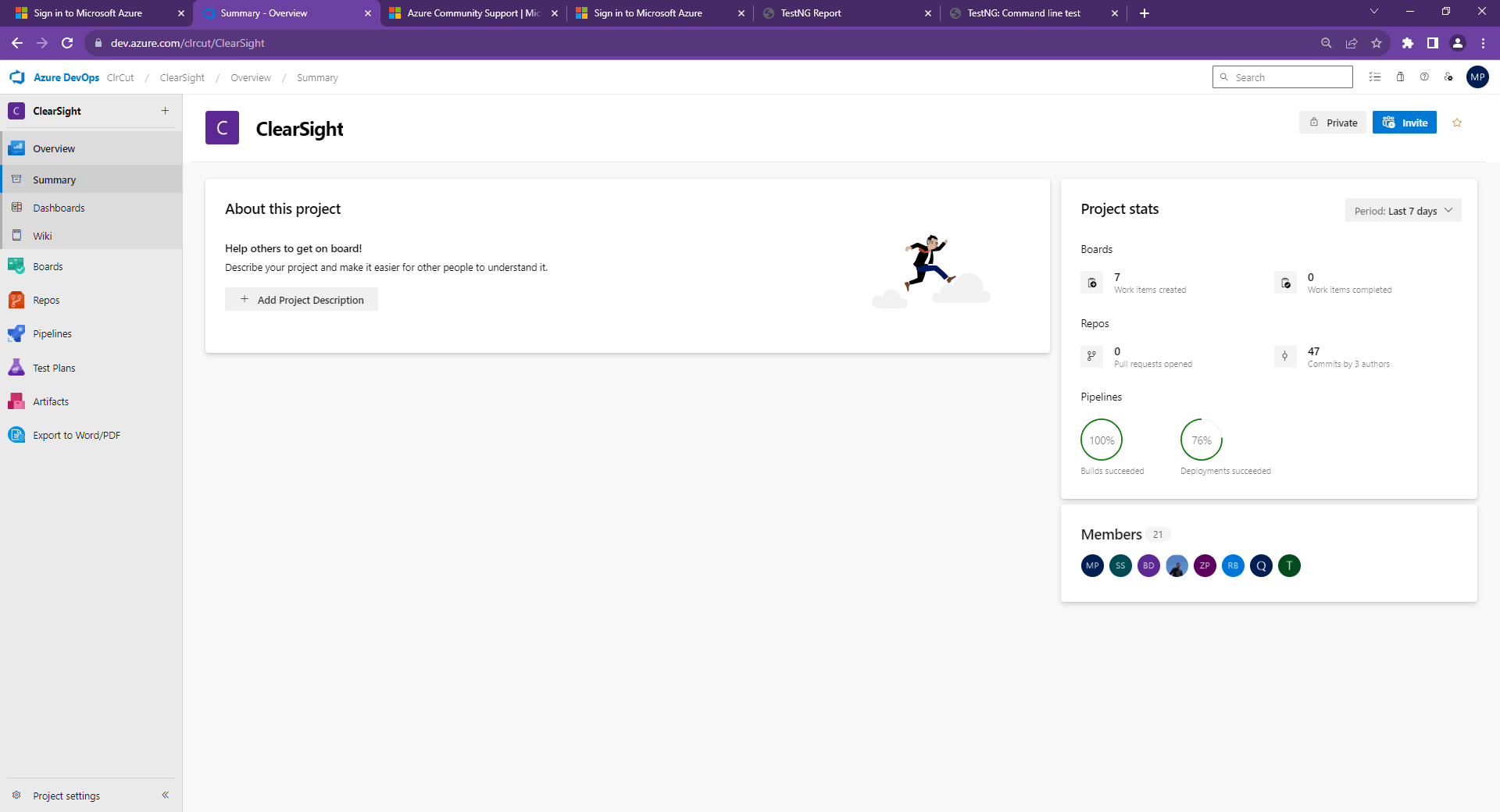This screenshot has width=1500, height=812.
Task: Go back to the previous page
Action: click(17, 43)
